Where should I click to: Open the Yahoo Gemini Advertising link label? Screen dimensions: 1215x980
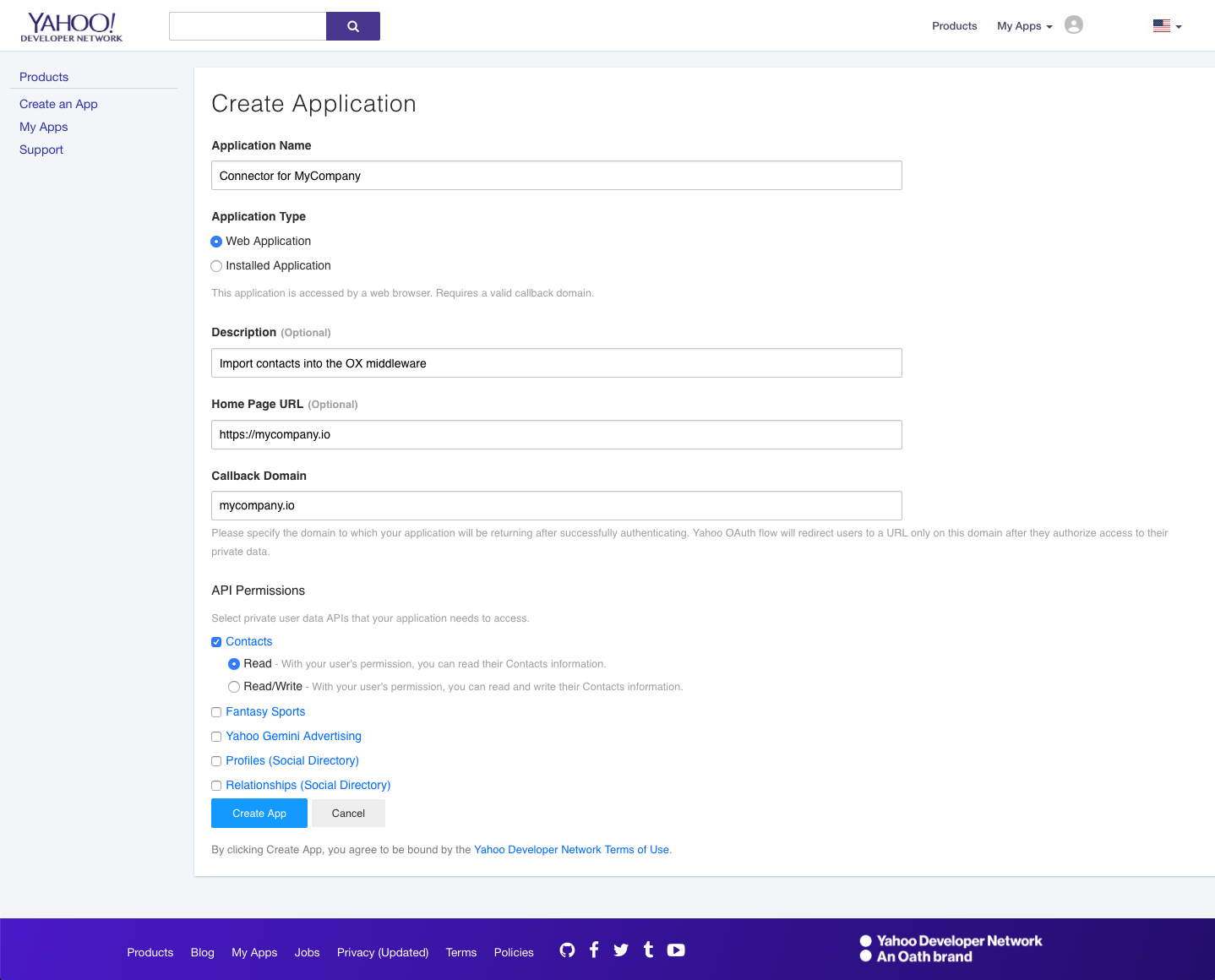[x=293, y=737]
